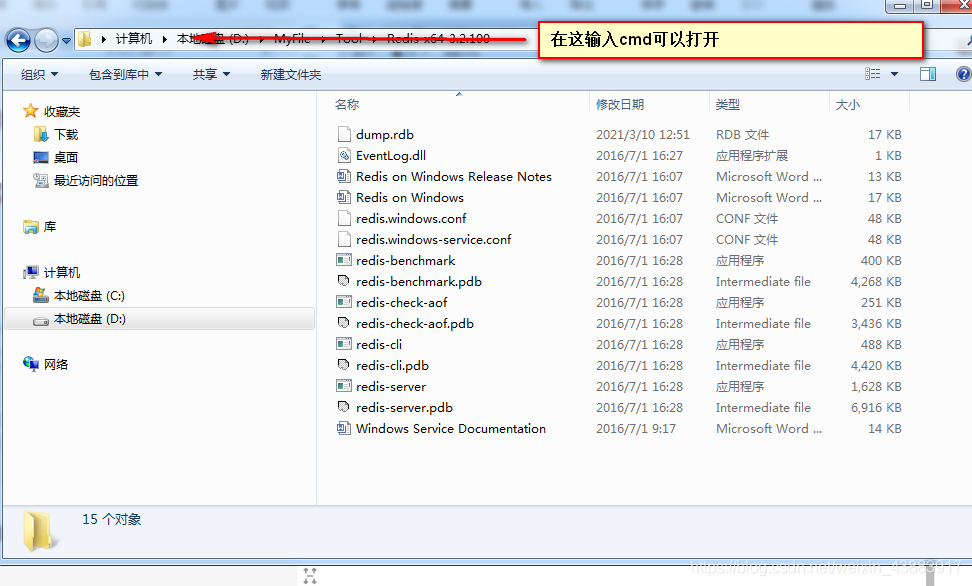Select the redis-benchmark application icon
This screenshot has width=972, height=586.
(x=344, y=260)
